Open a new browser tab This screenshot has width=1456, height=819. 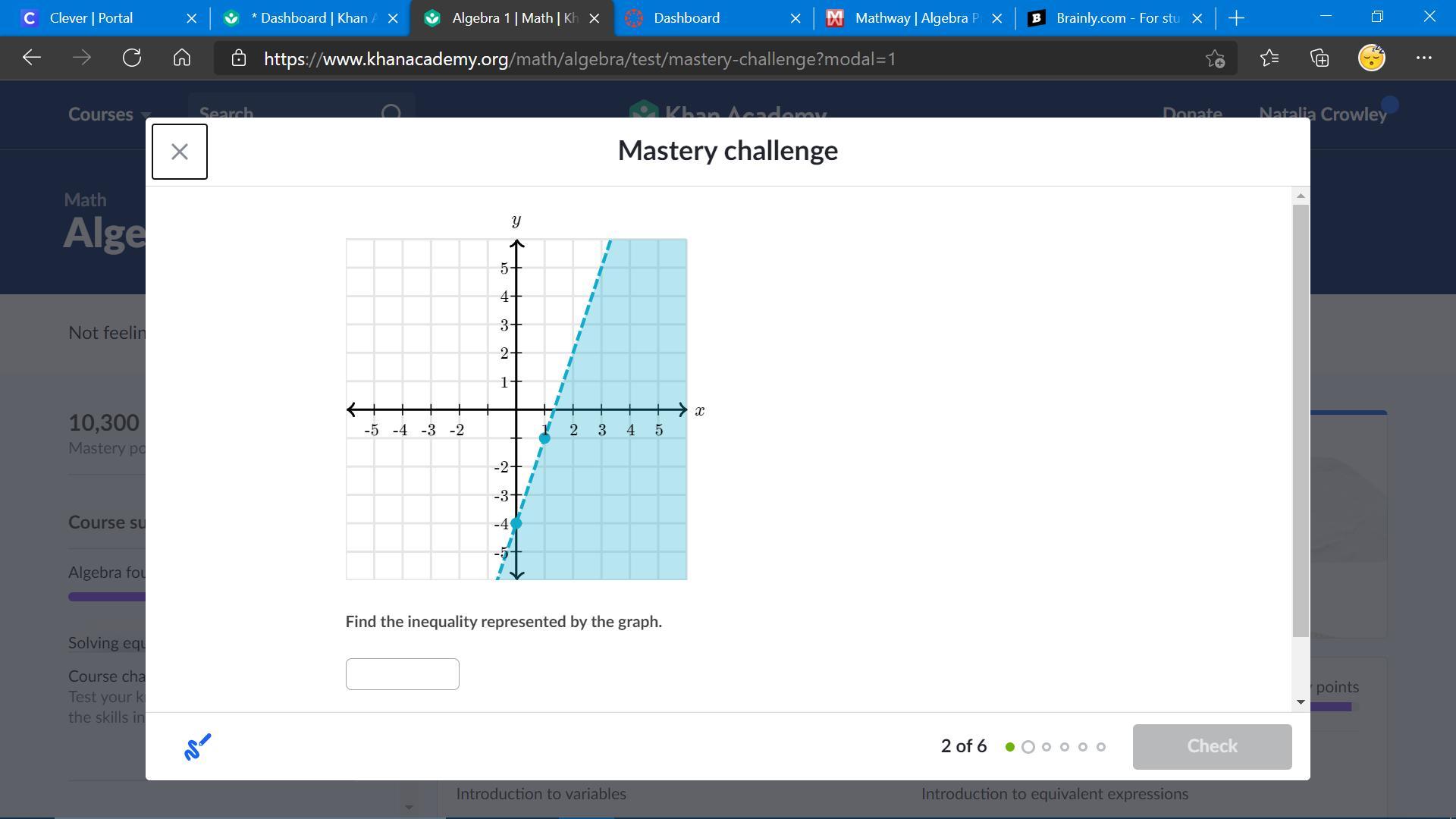[x=1236, y=18]
